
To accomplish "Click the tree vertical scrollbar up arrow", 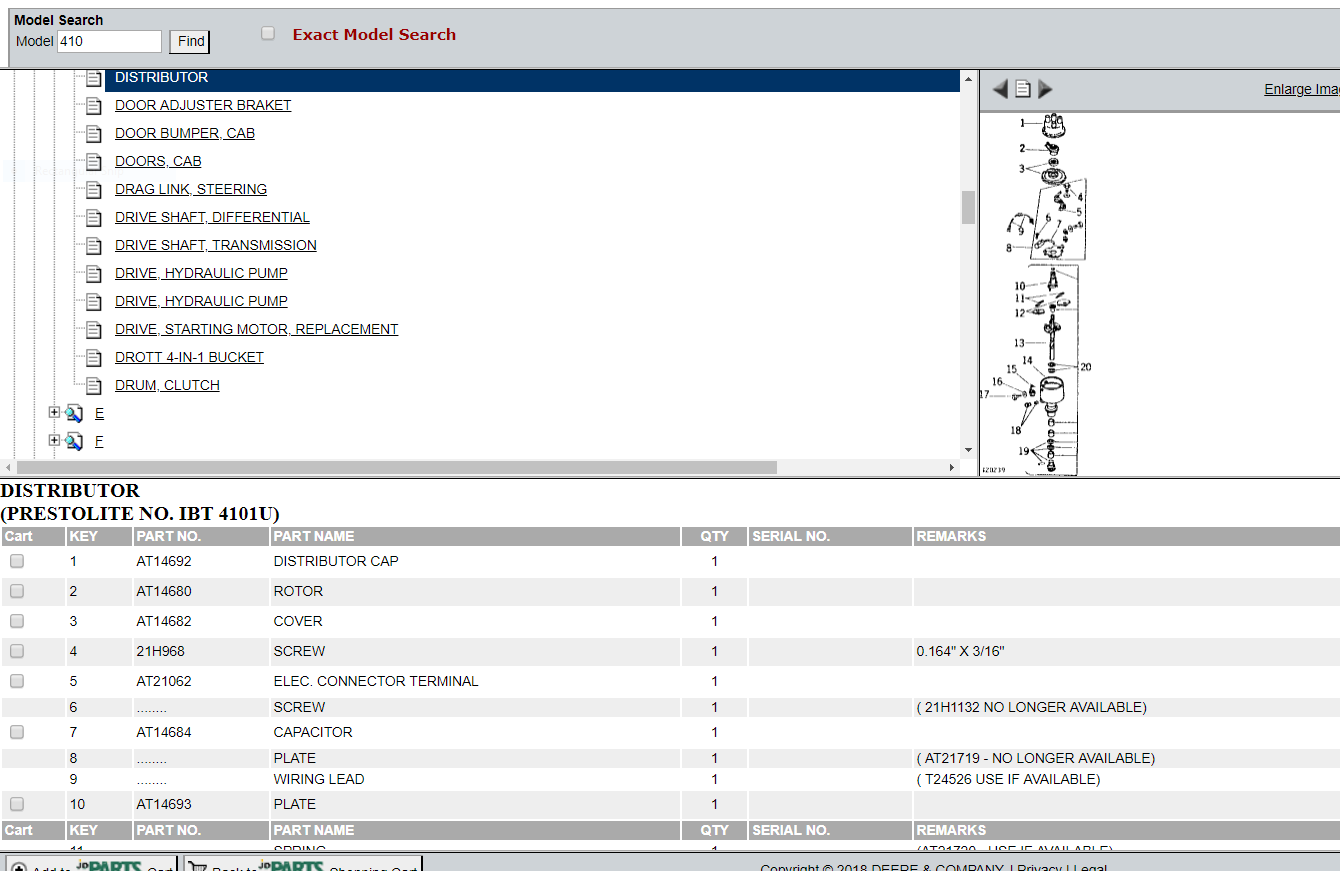I will [968, 78].
